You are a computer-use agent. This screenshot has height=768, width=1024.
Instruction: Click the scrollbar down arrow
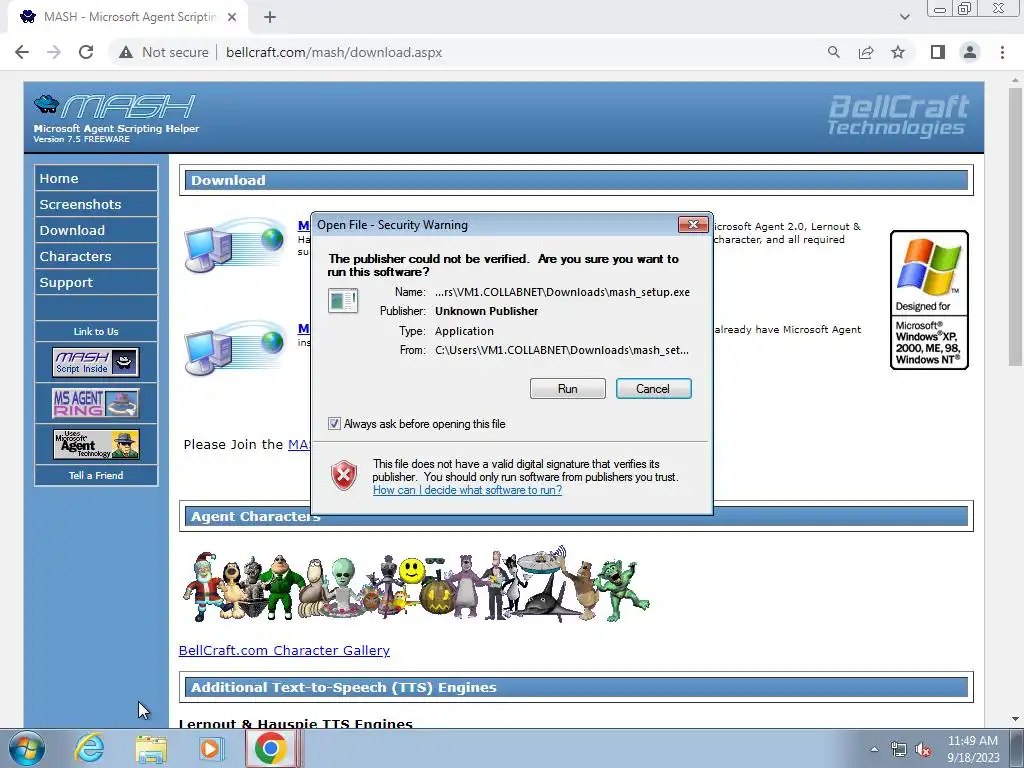click(x=1015, y=719)
